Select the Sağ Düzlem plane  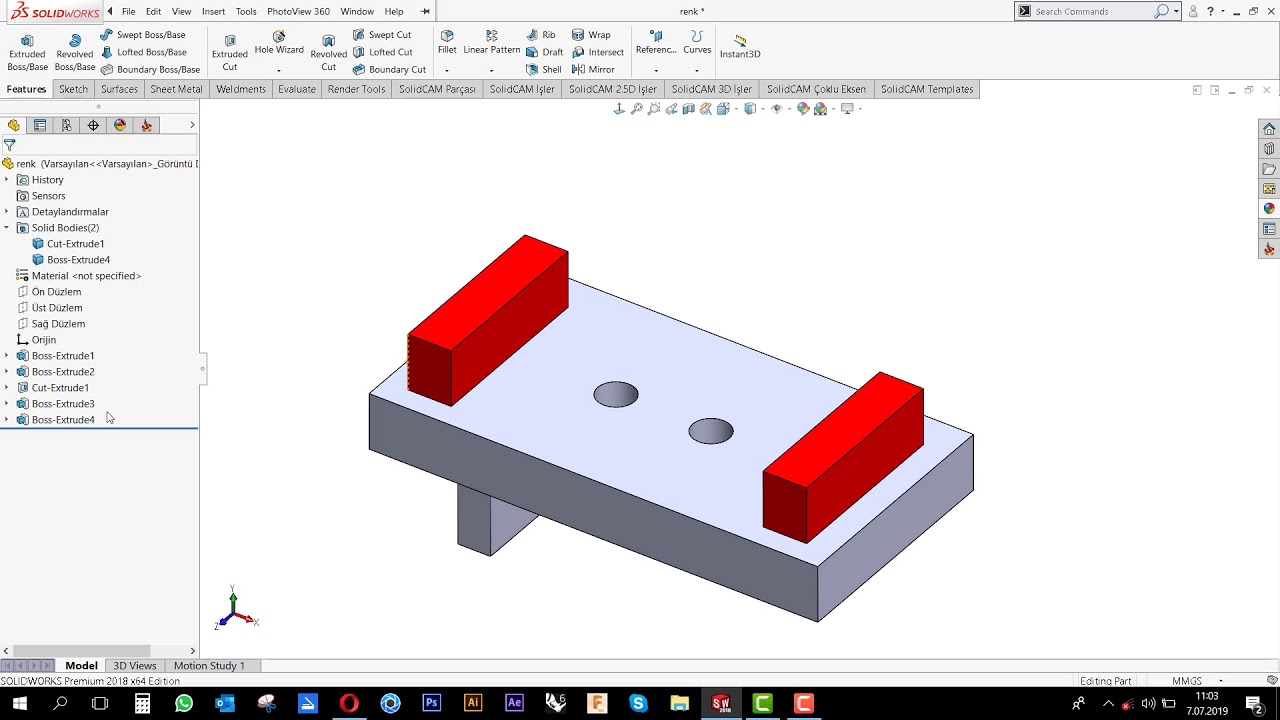click(x=51, y=324)
